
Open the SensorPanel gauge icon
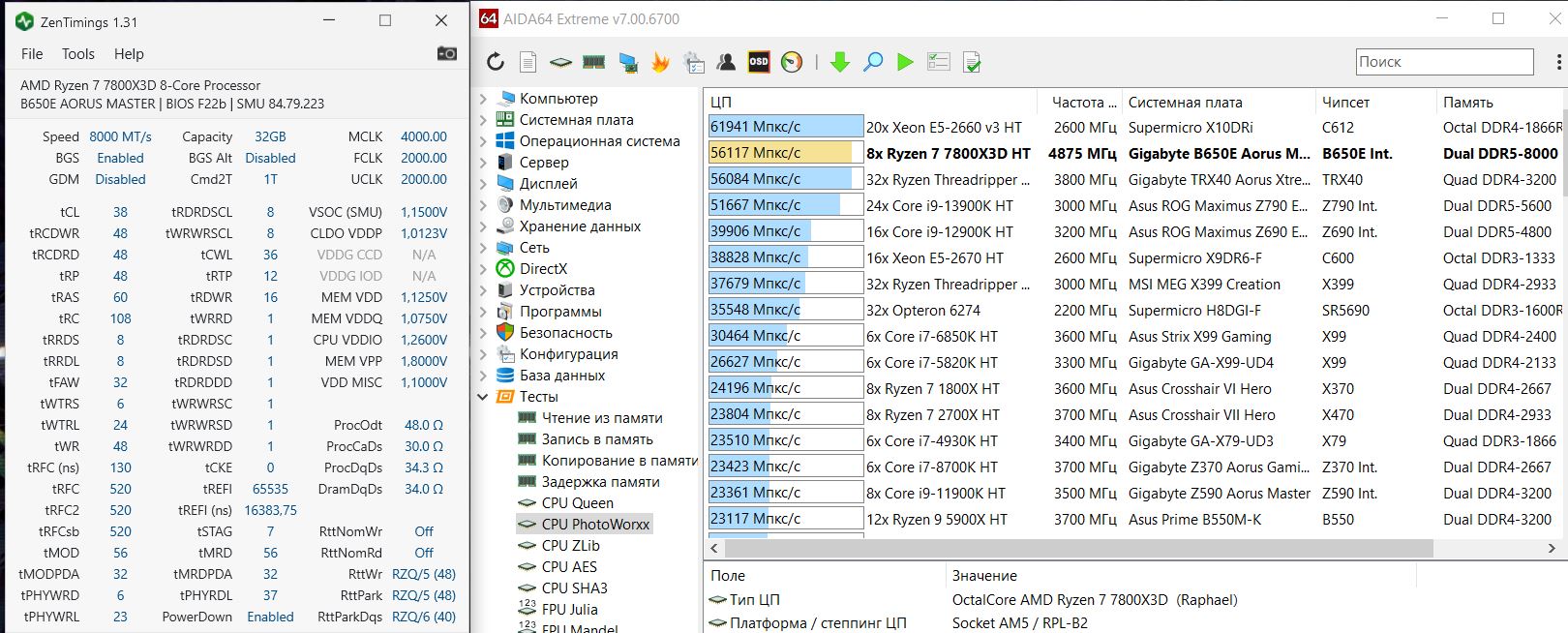coord(792,62)
